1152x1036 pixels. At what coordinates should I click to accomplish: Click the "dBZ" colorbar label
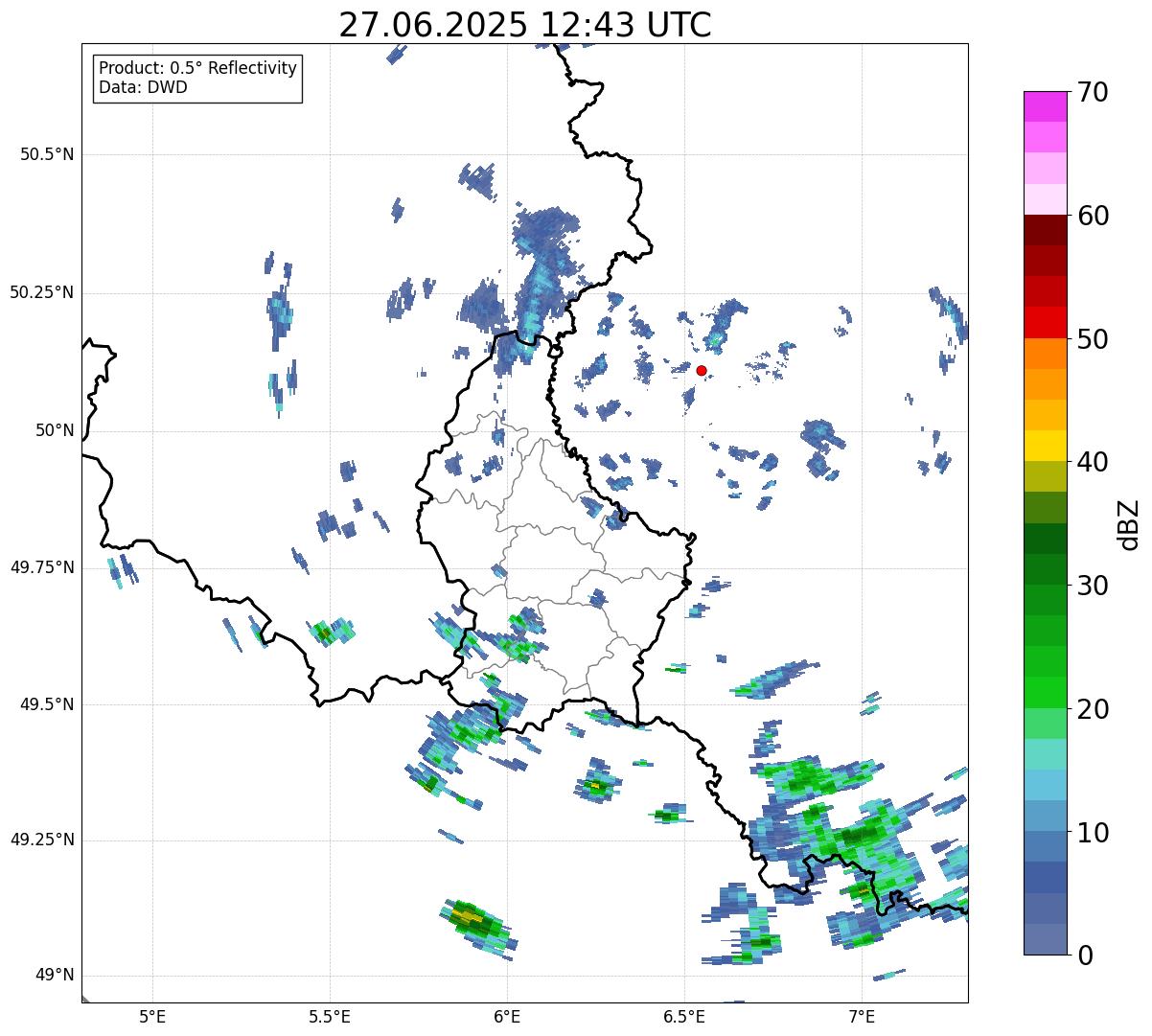[1129, 523]
